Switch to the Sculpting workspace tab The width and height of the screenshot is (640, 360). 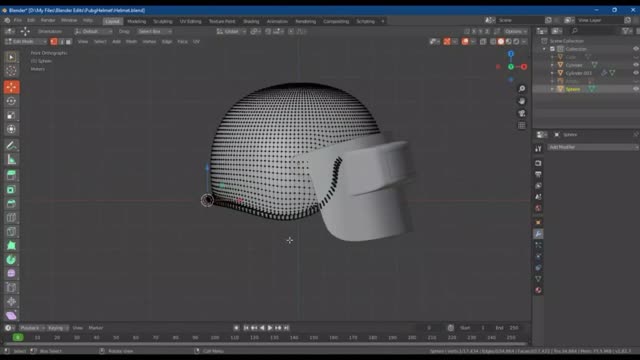coord(163,21)
